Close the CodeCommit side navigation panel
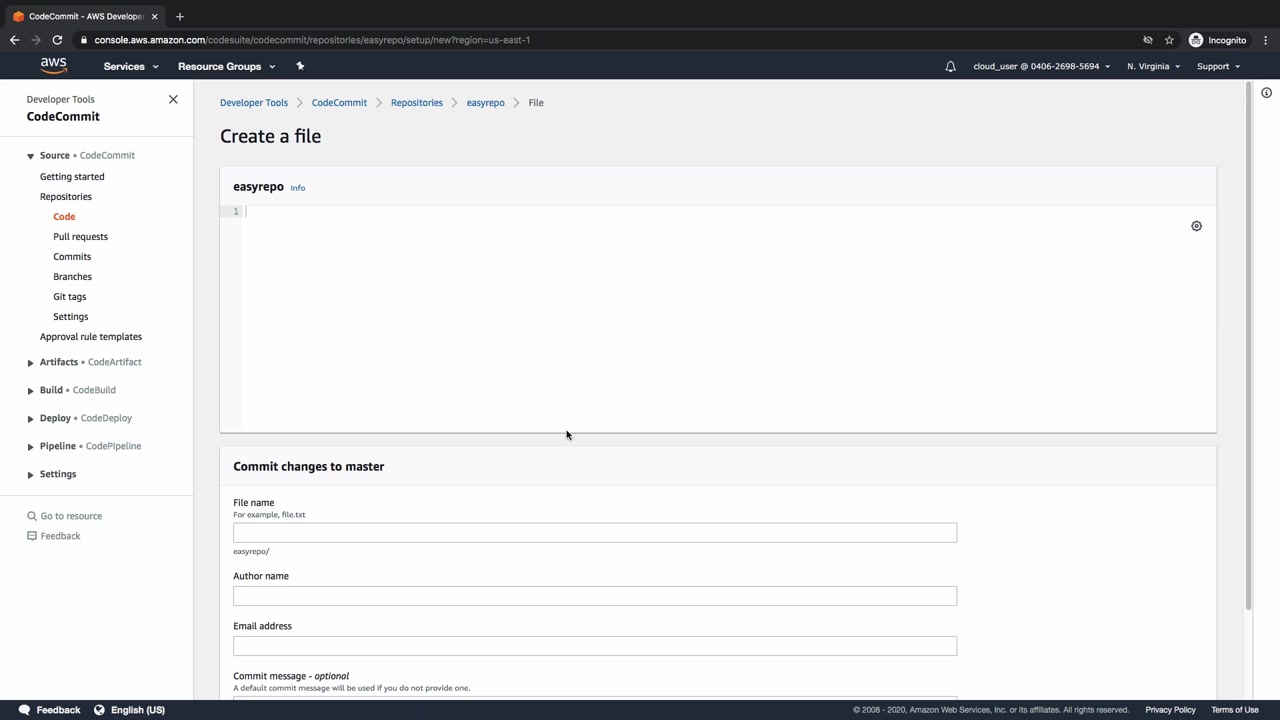This screenshot has width=1280, height=720. [x=173, y=99]
